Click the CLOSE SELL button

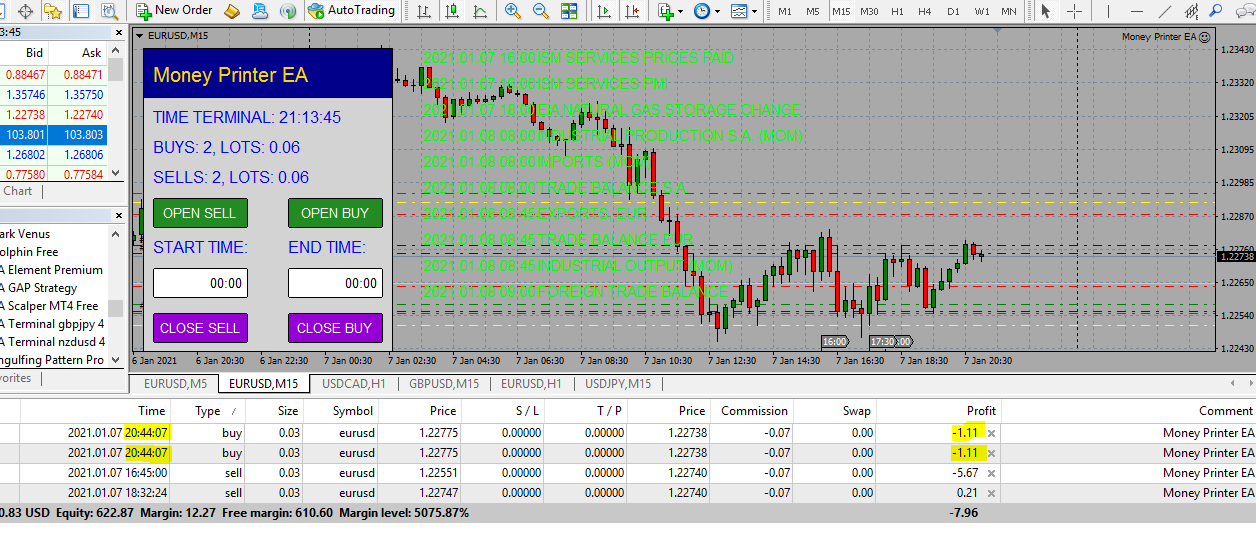200,328
